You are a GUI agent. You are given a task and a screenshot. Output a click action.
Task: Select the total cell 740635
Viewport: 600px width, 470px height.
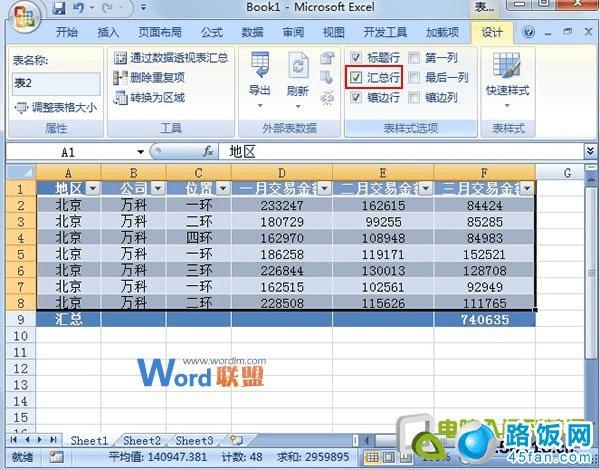pos(484,320)
